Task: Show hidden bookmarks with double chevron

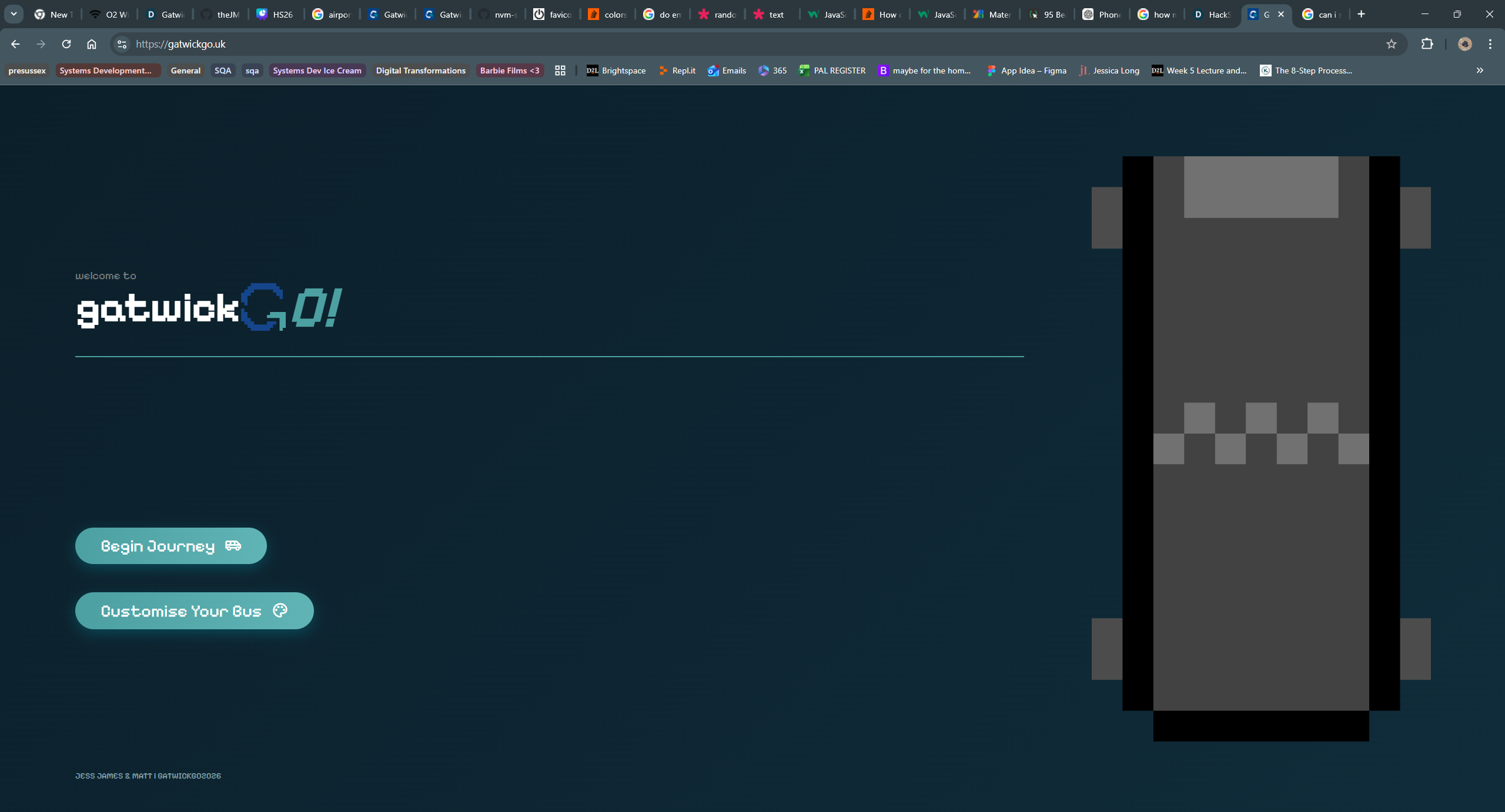Action: click(1480, 71)
